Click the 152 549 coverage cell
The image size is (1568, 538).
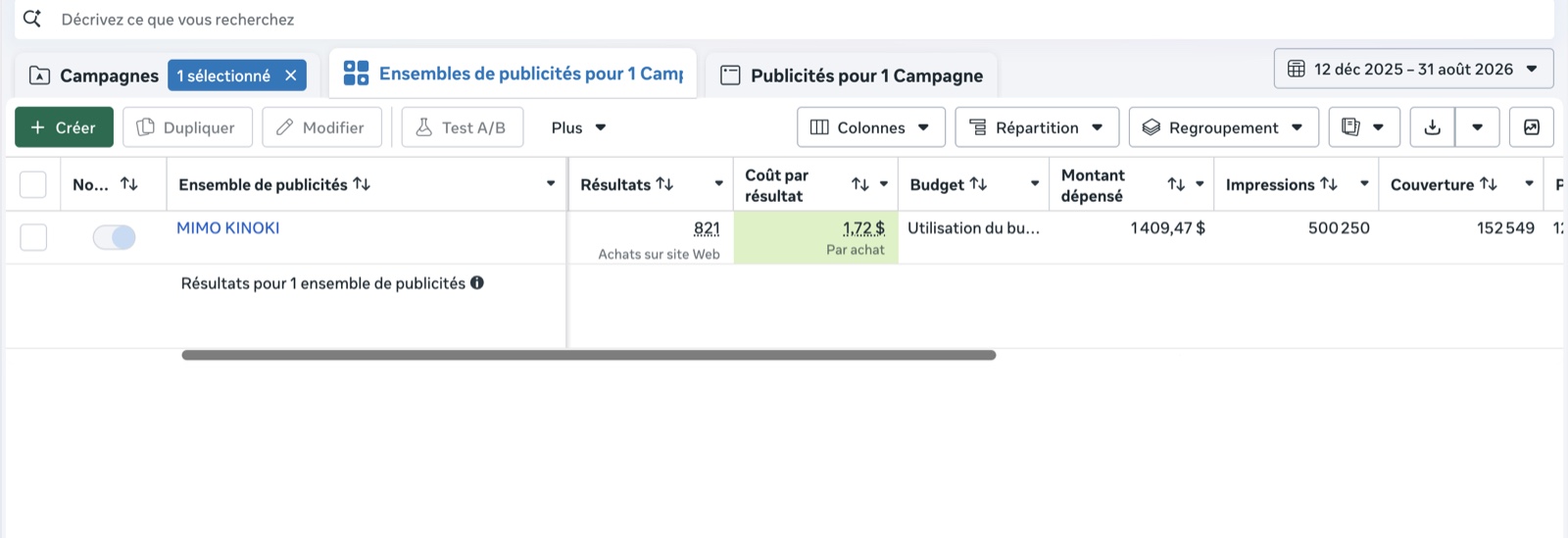click(1505, 228)
